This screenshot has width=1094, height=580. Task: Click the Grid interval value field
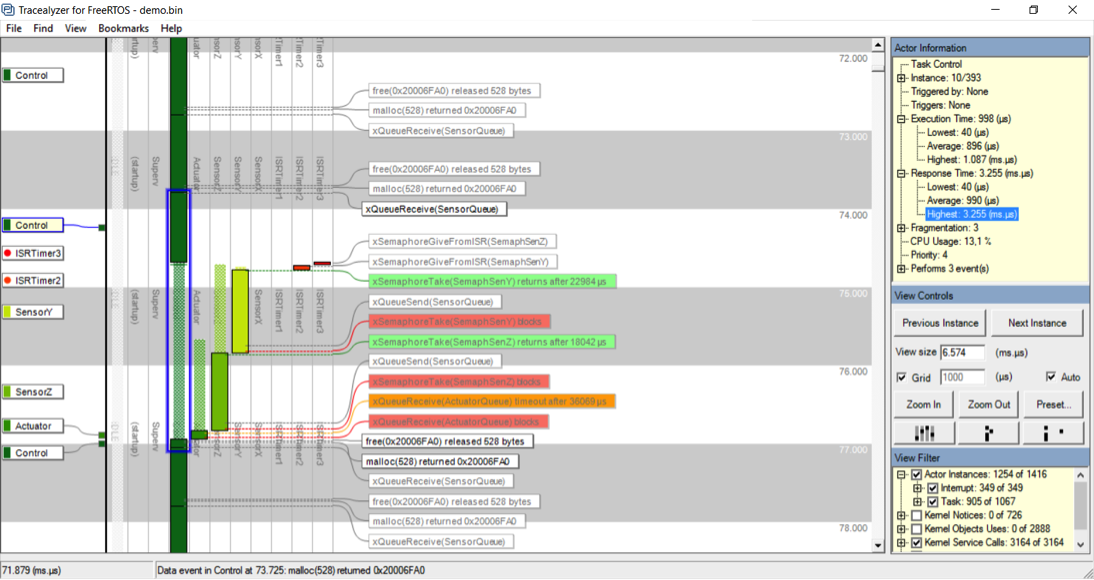pos(962,378)
